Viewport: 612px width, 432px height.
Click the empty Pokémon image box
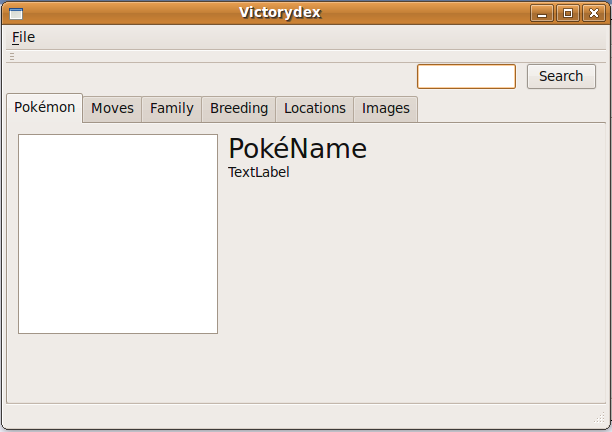pyautogui.click(x=118, y=234)
